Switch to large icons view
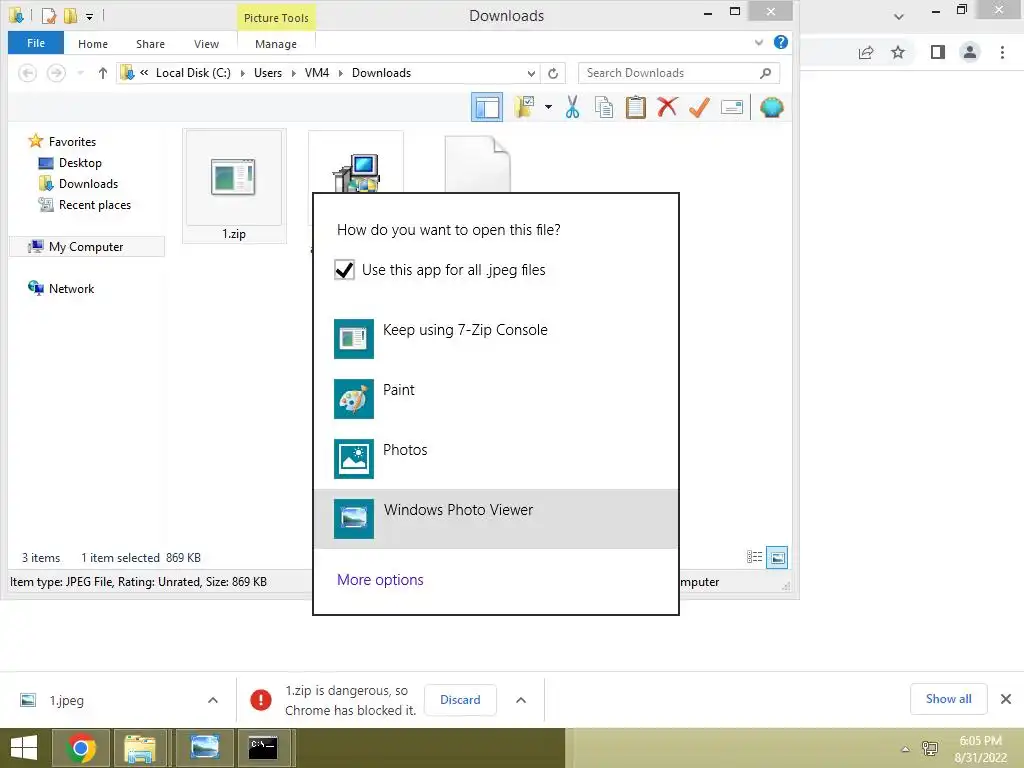Viewport: 1024px width, 768px height. coord(777,558)
